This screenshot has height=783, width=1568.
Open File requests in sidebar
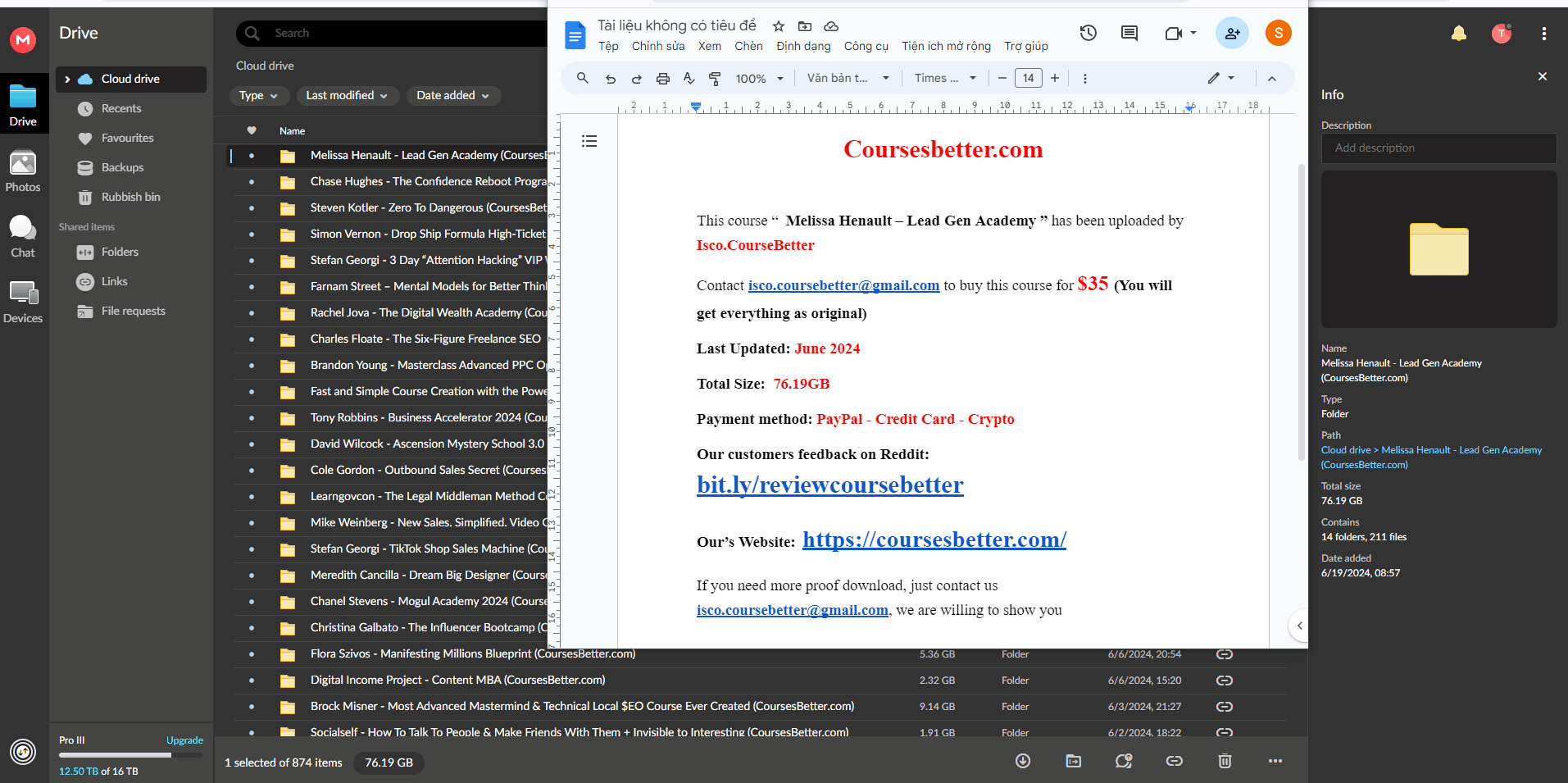131,312
